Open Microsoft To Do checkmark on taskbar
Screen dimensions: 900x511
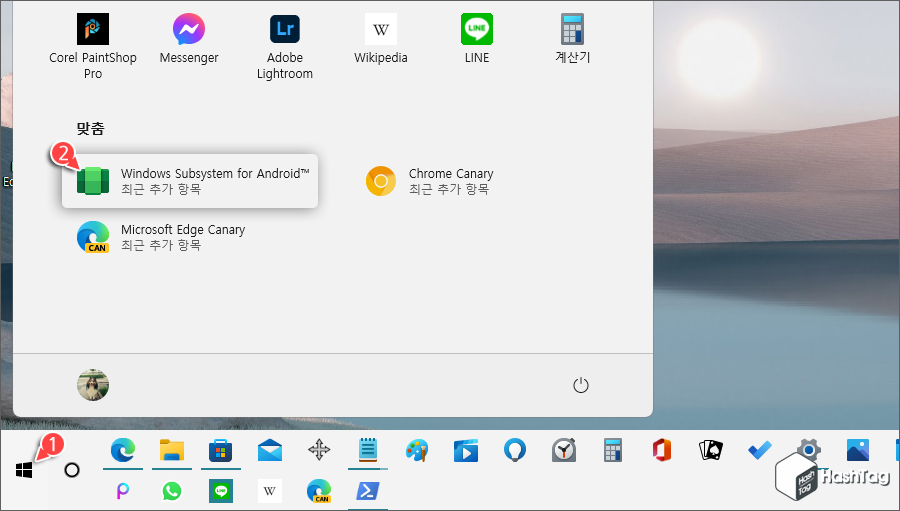760,451
